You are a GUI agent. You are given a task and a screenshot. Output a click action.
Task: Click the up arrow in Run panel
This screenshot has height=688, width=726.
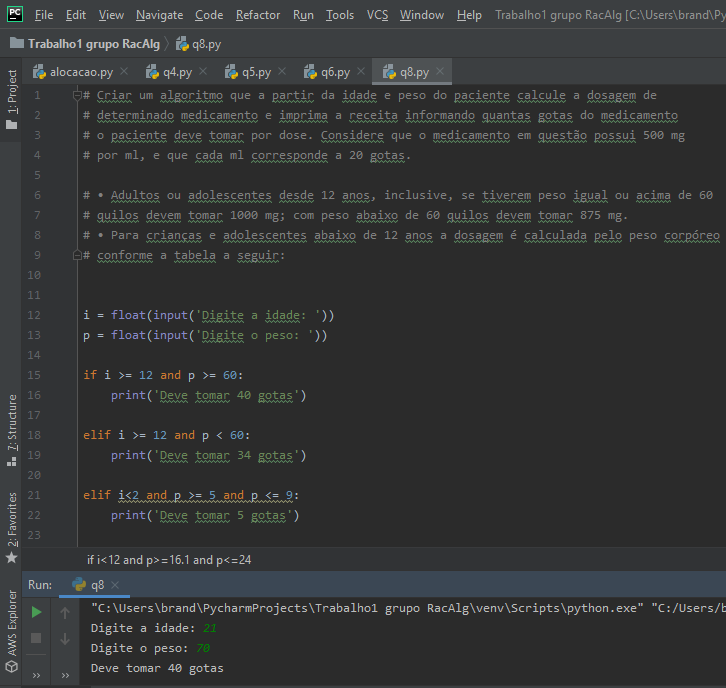(x=65, y=613)
